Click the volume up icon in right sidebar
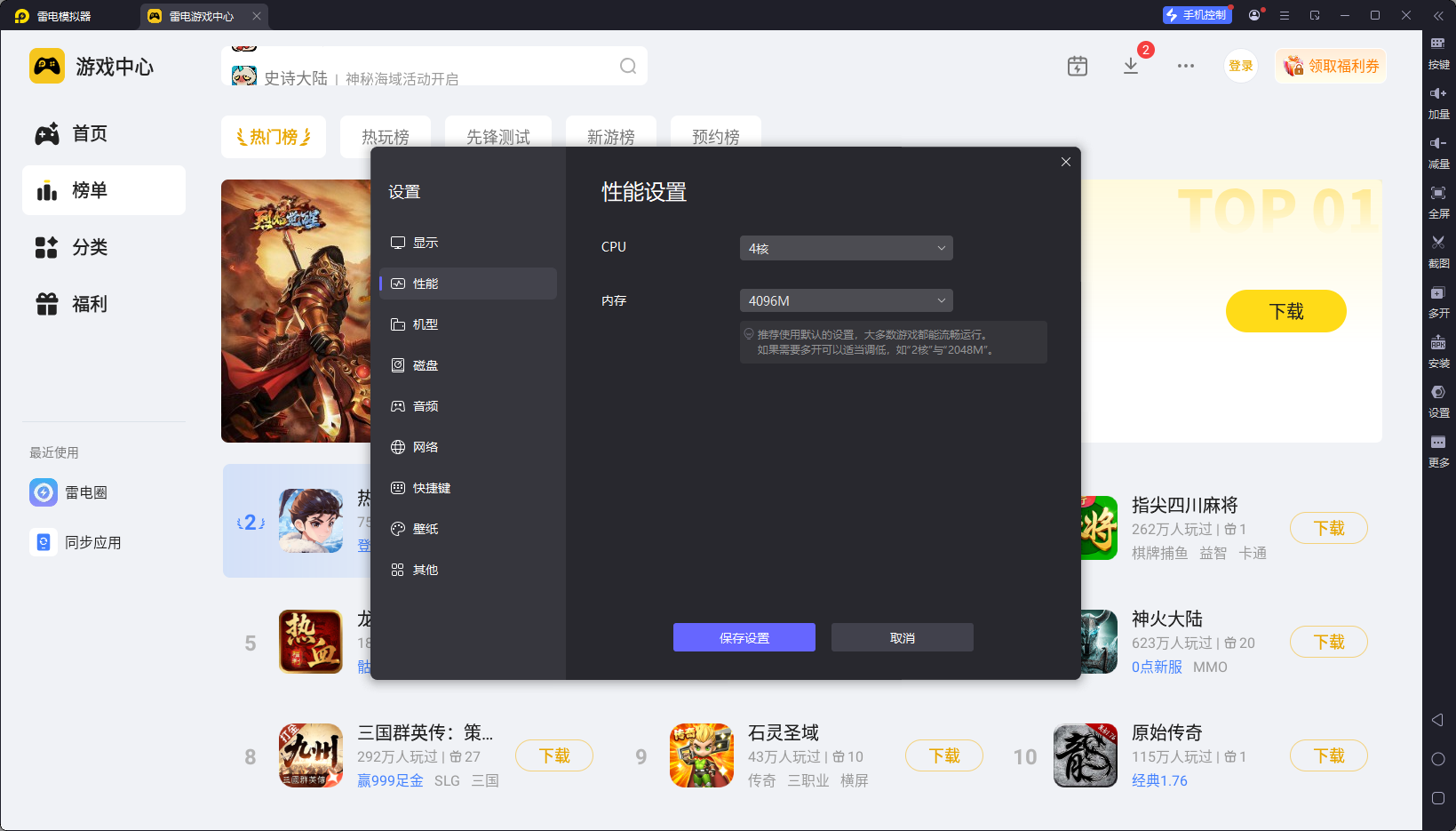1456x831 pixels. 1437,94
